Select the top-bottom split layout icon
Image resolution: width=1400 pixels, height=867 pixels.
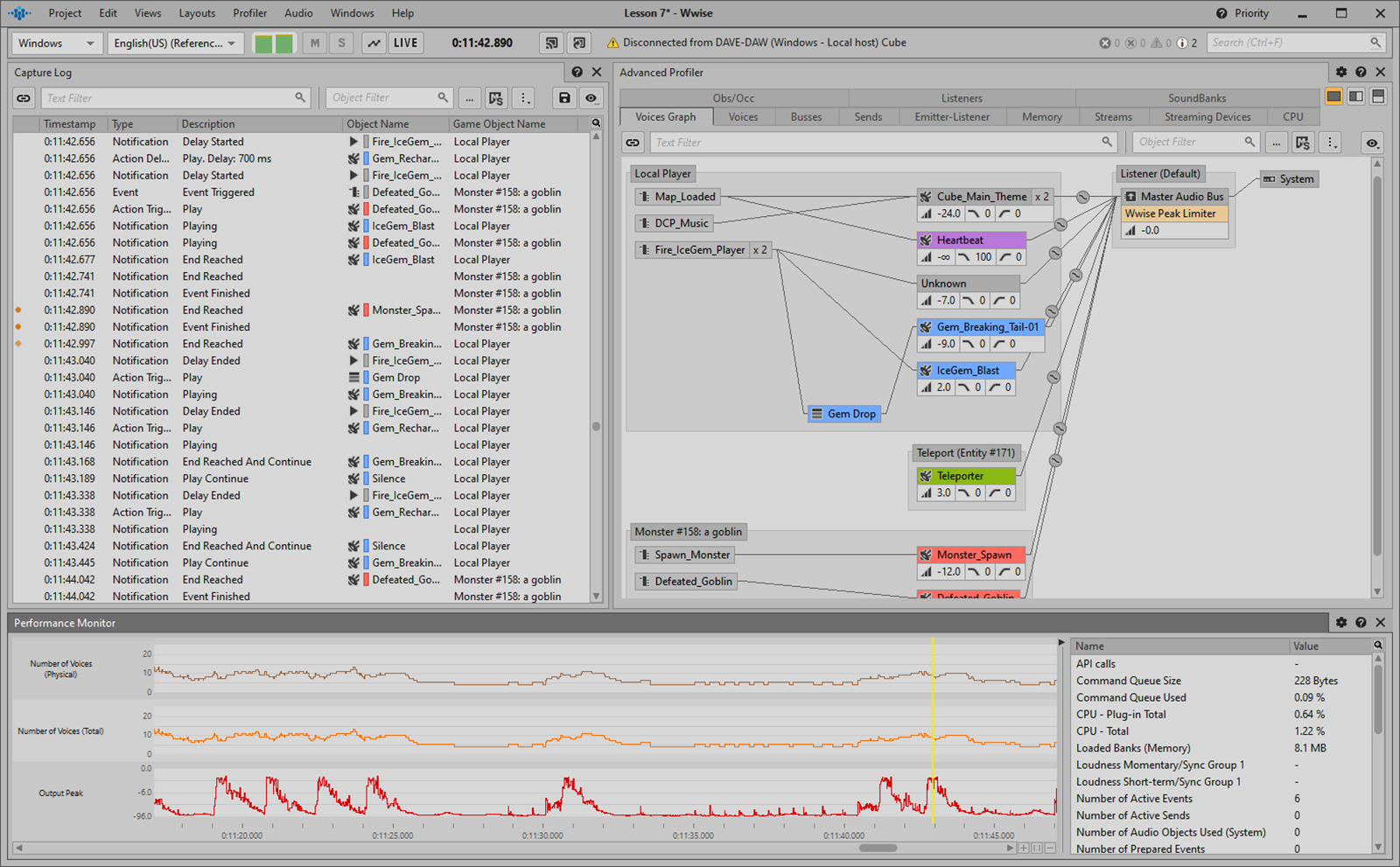1378,96
